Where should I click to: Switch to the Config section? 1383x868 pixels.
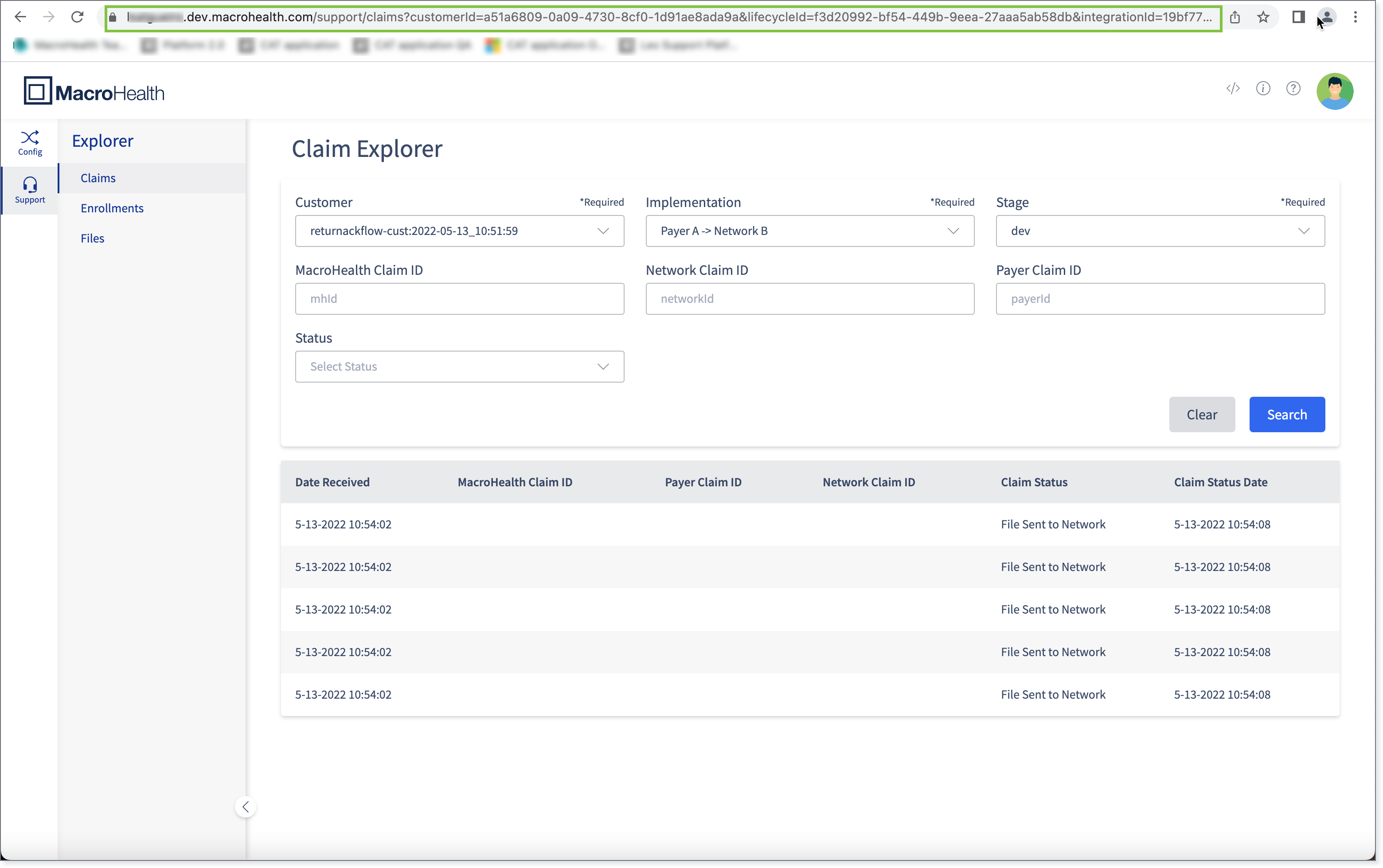click(x=30, y=143)
